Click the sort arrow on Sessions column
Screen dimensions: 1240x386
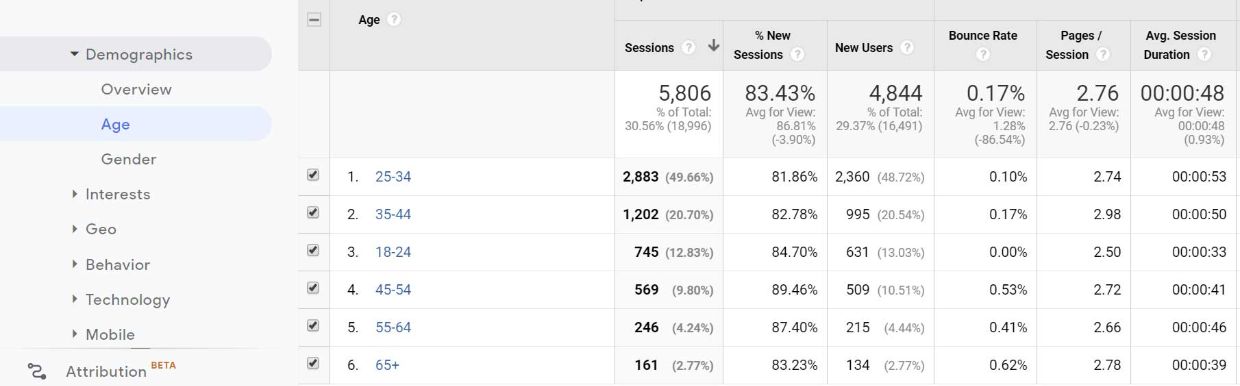click(713, 46)
